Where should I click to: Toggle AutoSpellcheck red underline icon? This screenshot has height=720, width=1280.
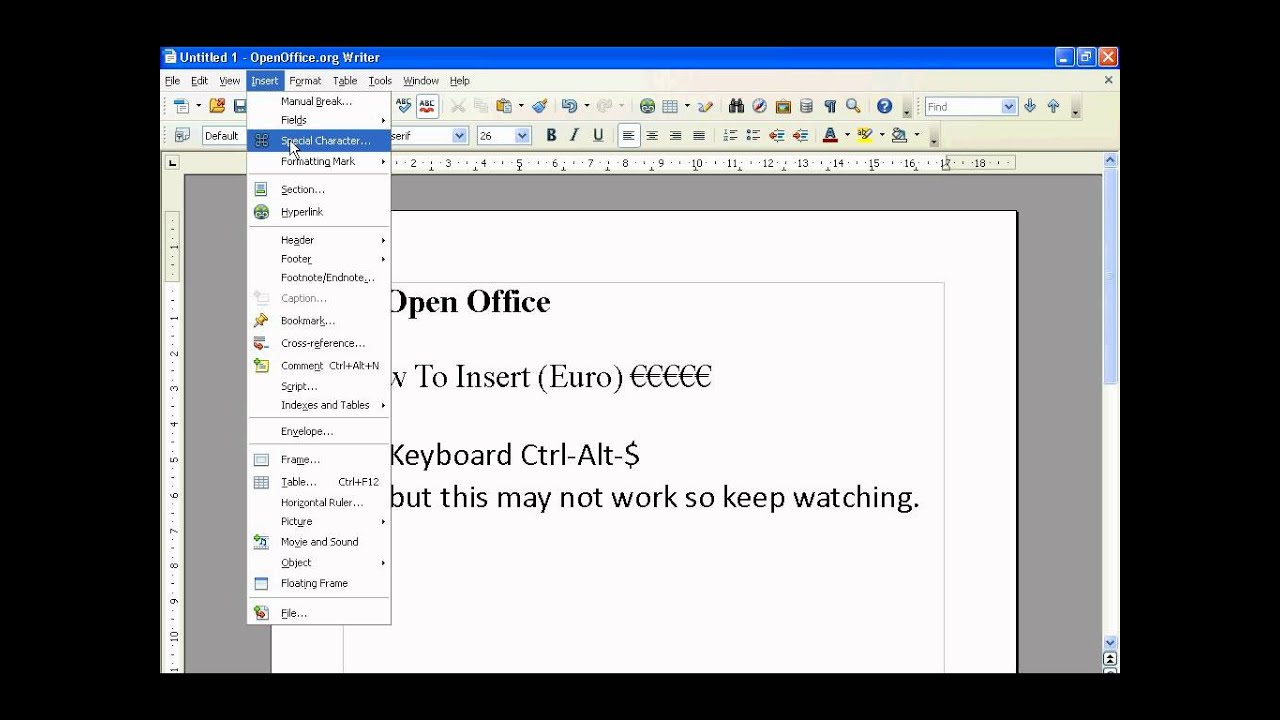pos(427,106)
